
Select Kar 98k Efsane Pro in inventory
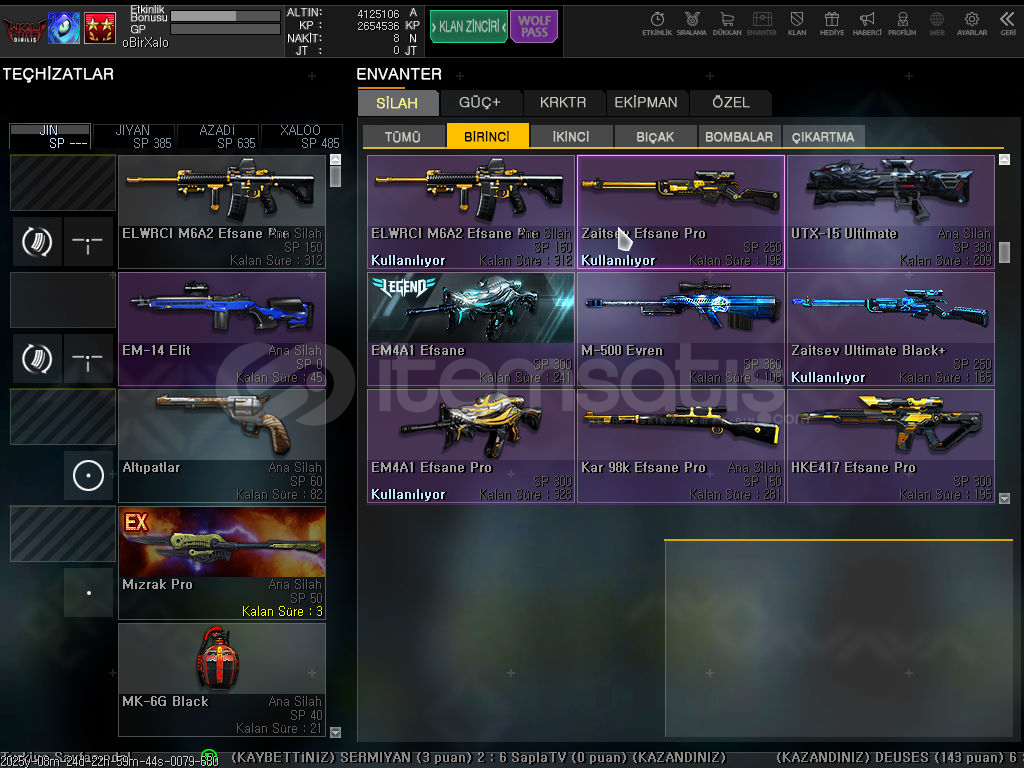click(x=681, y=446)
